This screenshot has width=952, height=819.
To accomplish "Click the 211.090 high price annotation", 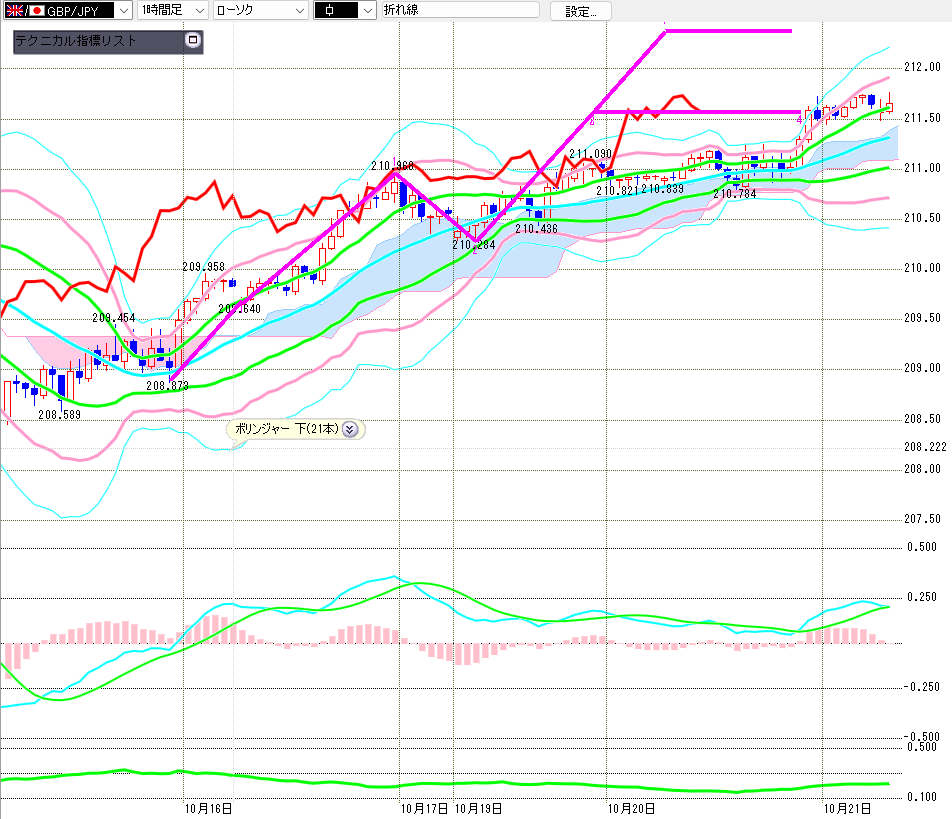I will [590, 154].
